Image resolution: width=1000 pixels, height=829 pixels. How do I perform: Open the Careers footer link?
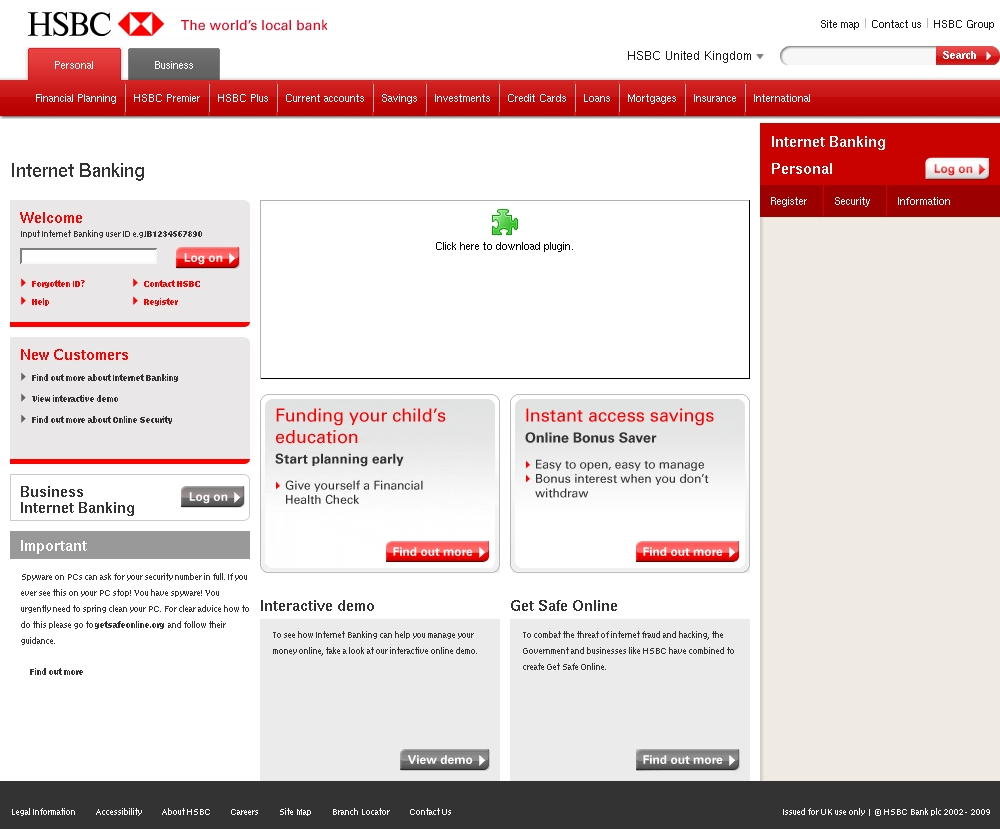[x=244, y=812]
